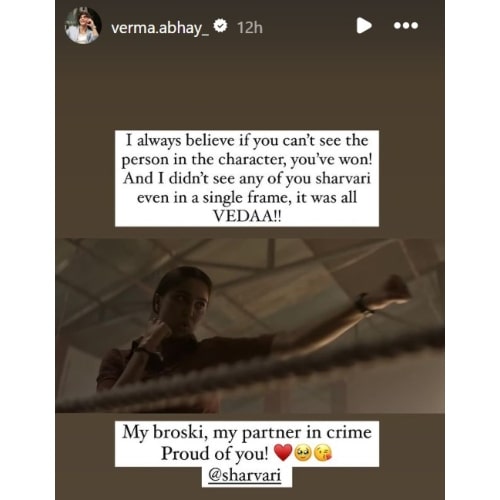The width and height of the screenshot is (500, 500).
Task: Open the three-dot more options menu
Action: pos(406,26)
